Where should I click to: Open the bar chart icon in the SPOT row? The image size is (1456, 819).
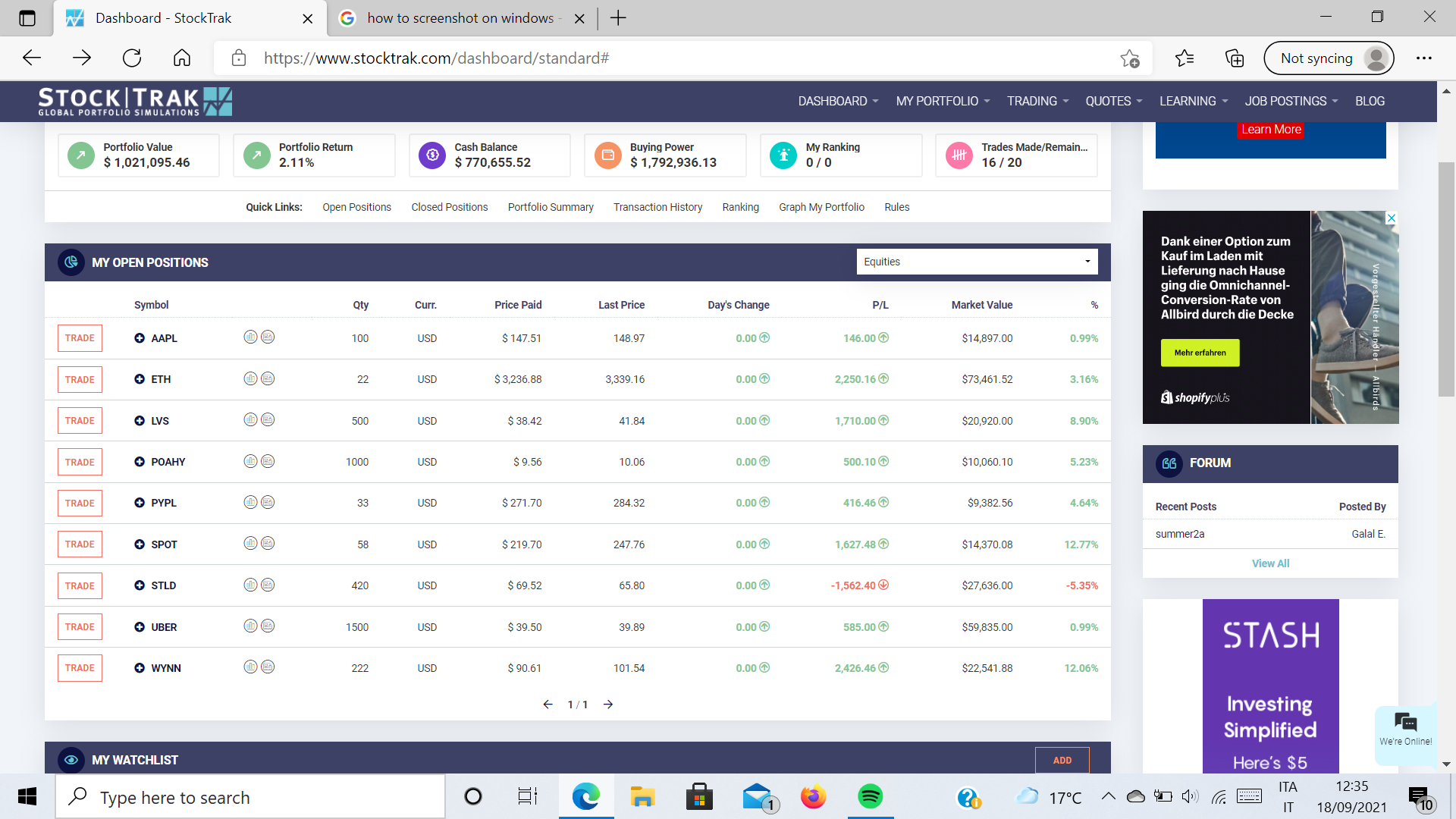[250, 543]
